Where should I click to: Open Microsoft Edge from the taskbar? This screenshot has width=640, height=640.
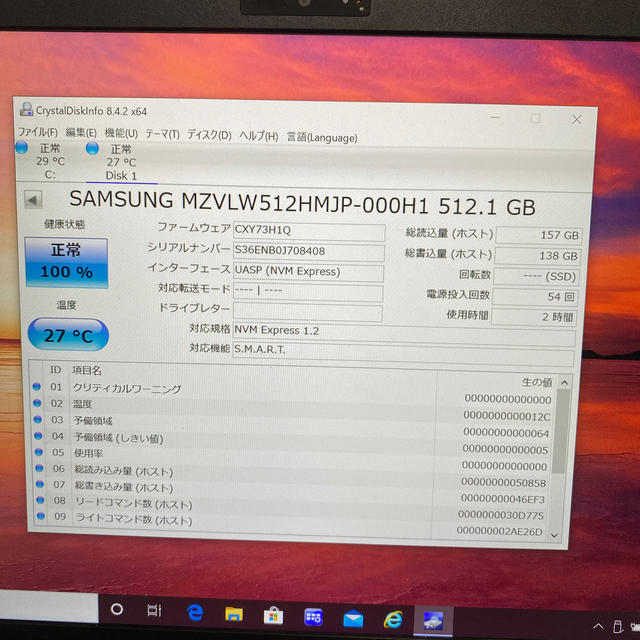coord(195,613)
